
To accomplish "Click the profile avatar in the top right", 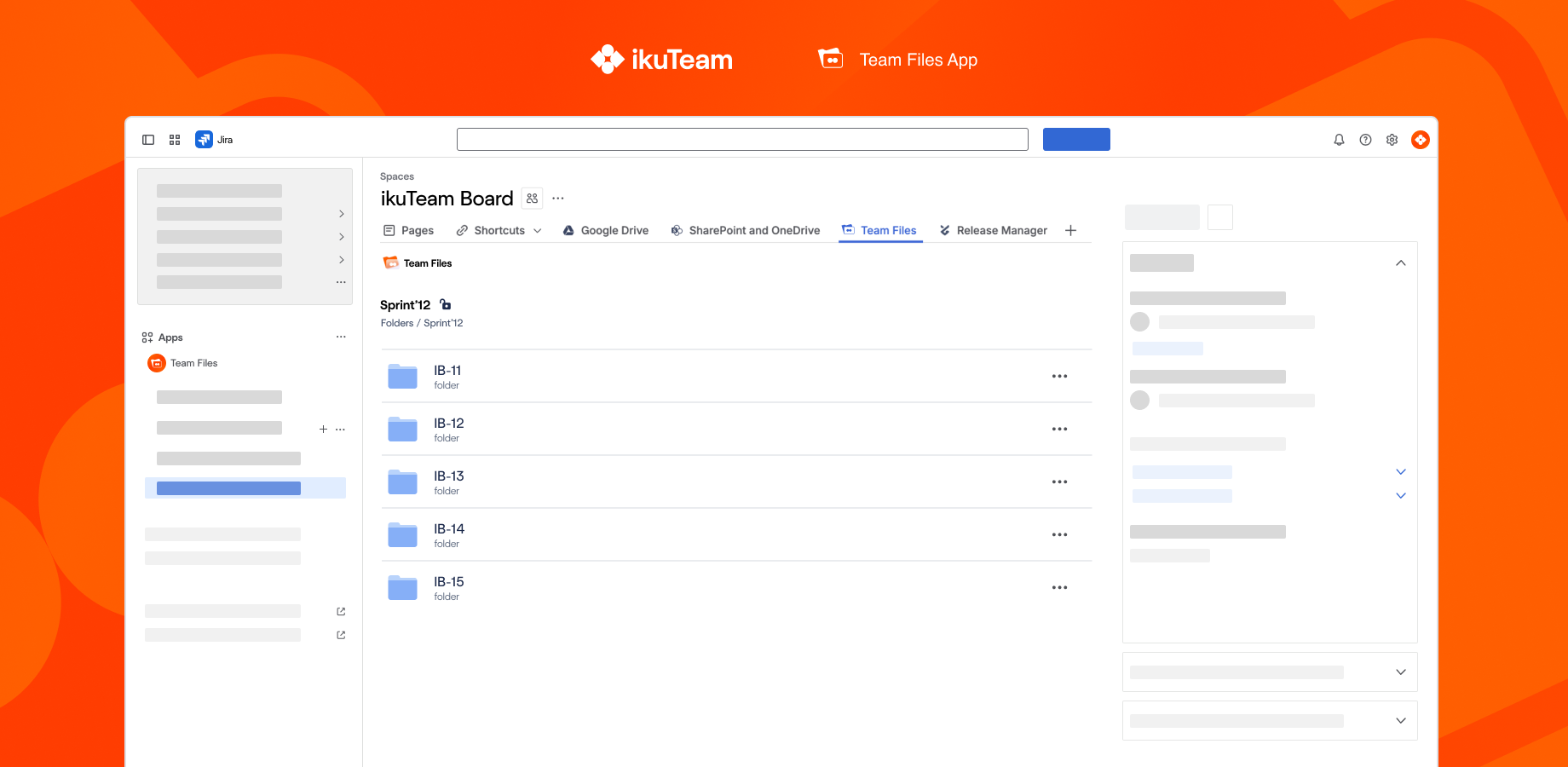I will (x=1420, y=139).
